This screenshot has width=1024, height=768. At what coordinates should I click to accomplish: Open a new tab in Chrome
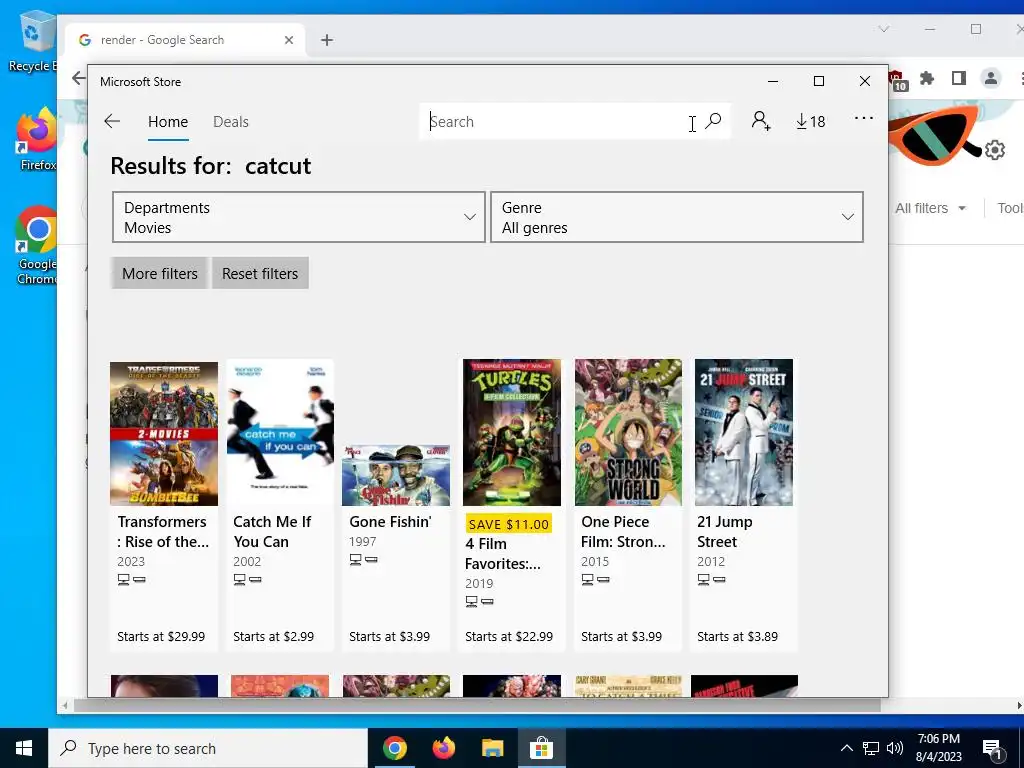(327, 40)
